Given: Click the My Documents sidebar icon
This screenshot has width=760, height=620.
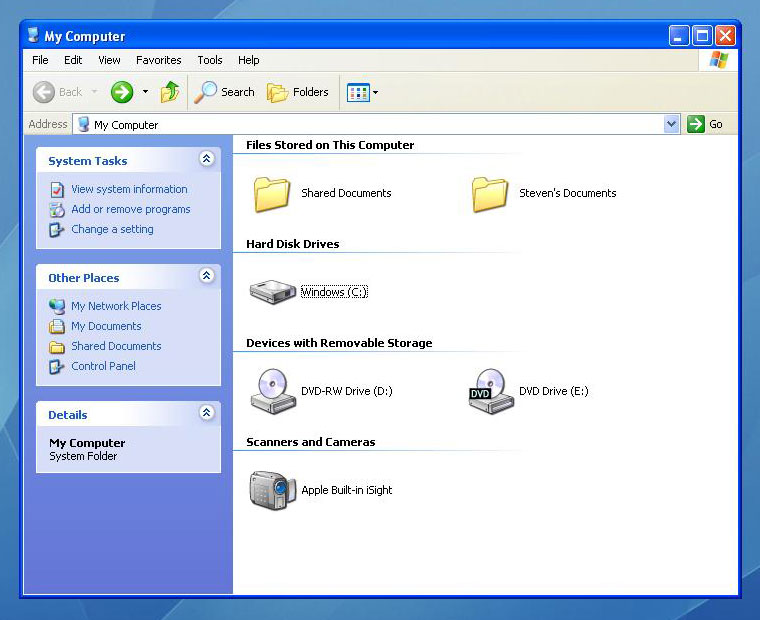Looking at the screenshot, I should tap(57, 326).
